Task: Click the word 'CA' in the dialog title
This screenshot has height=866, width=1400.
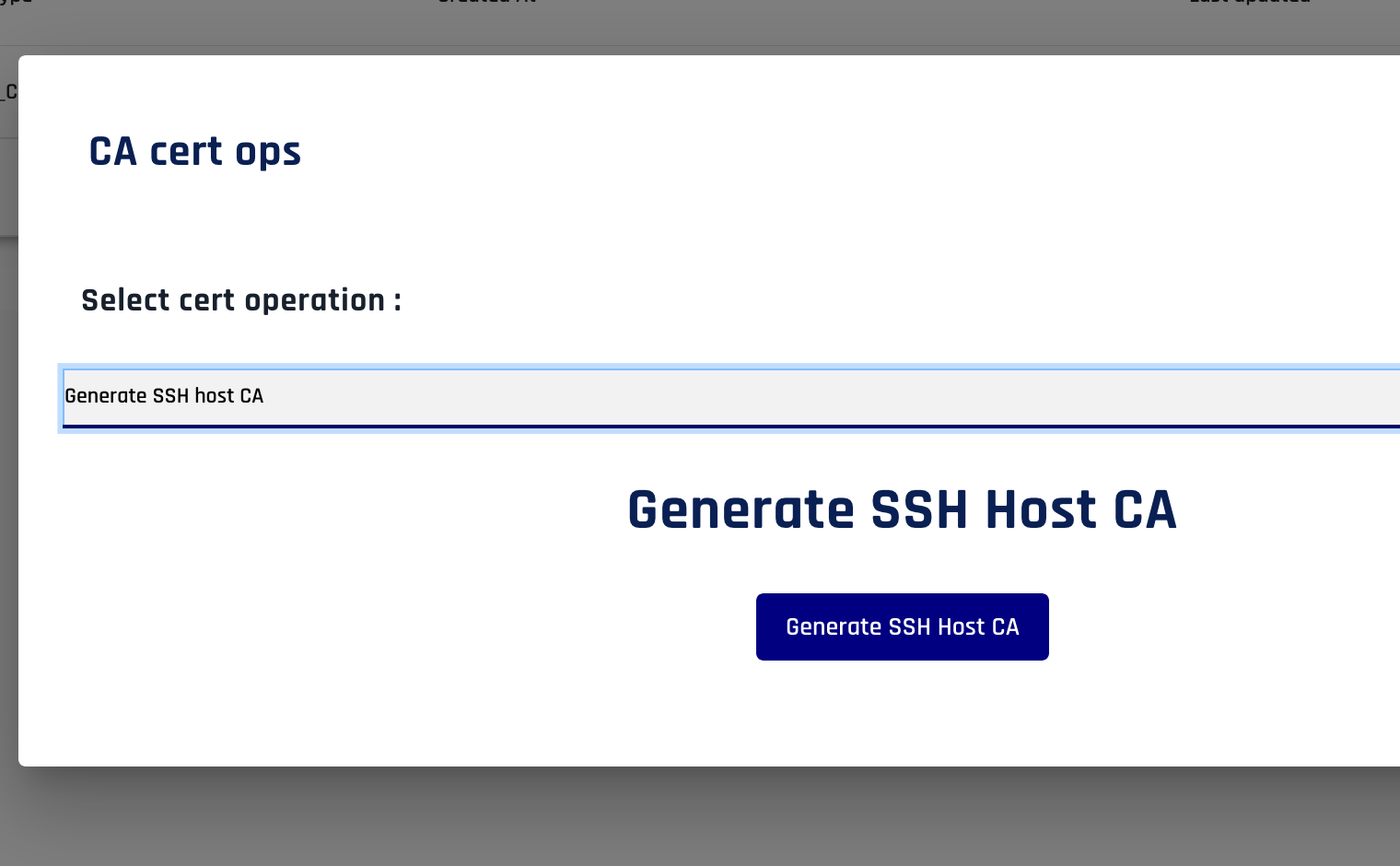Action: (113, 152)
